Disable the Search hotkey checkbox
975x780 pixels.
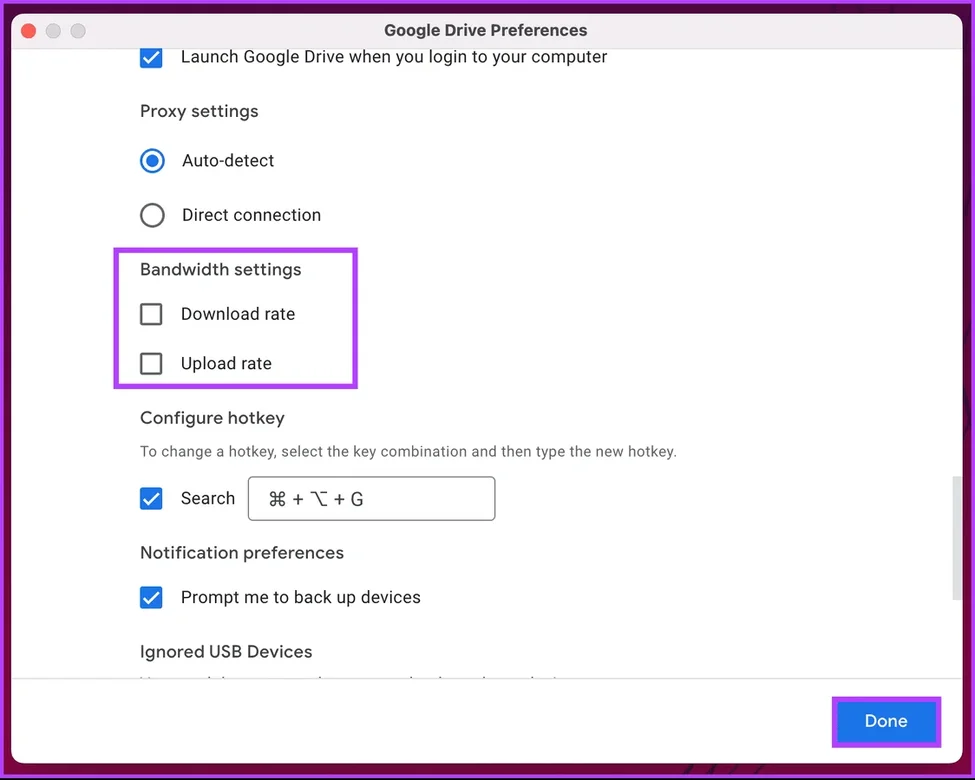(x=151, y=498)
